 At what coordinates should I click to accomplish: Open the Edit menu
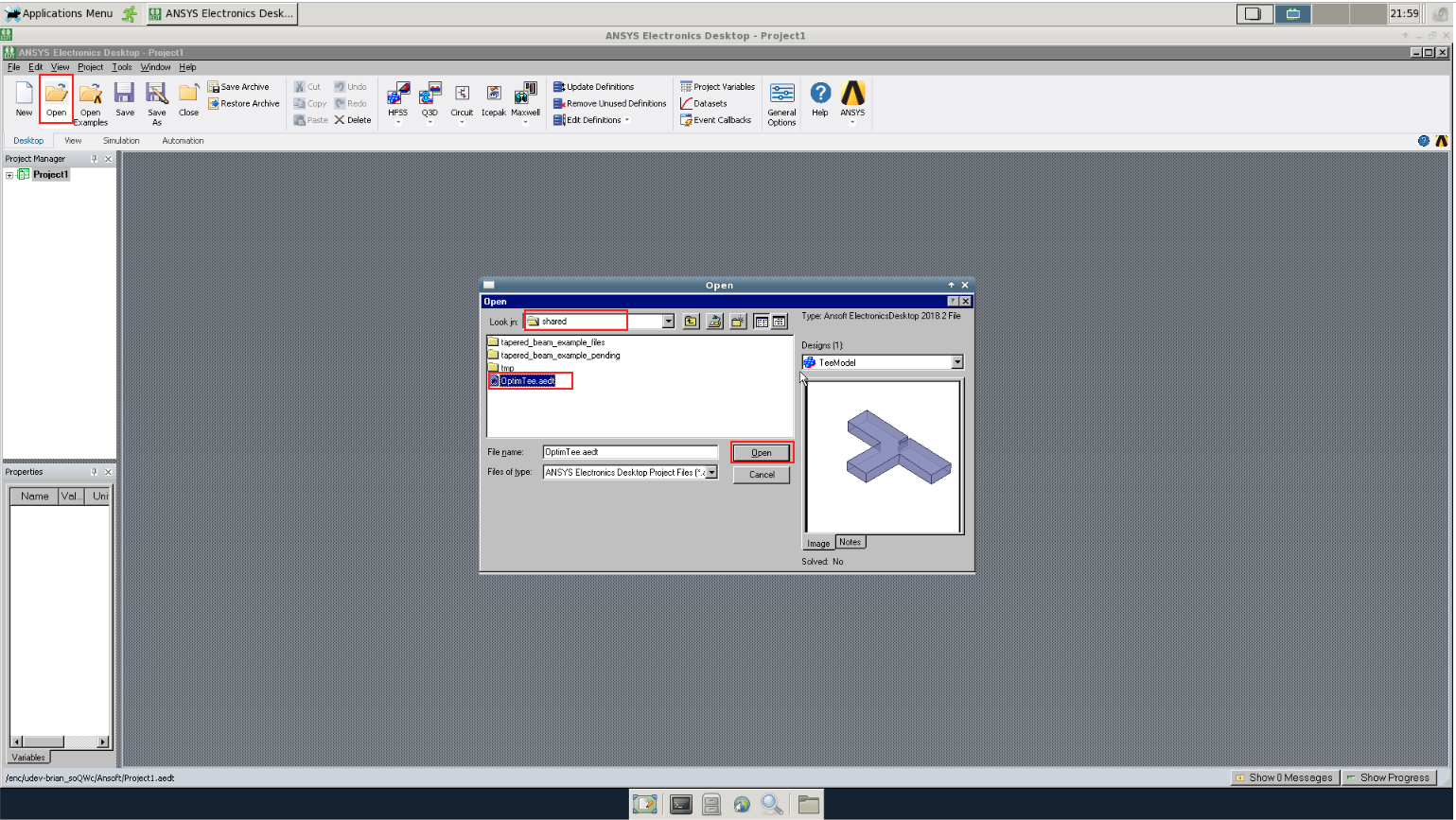35,67
